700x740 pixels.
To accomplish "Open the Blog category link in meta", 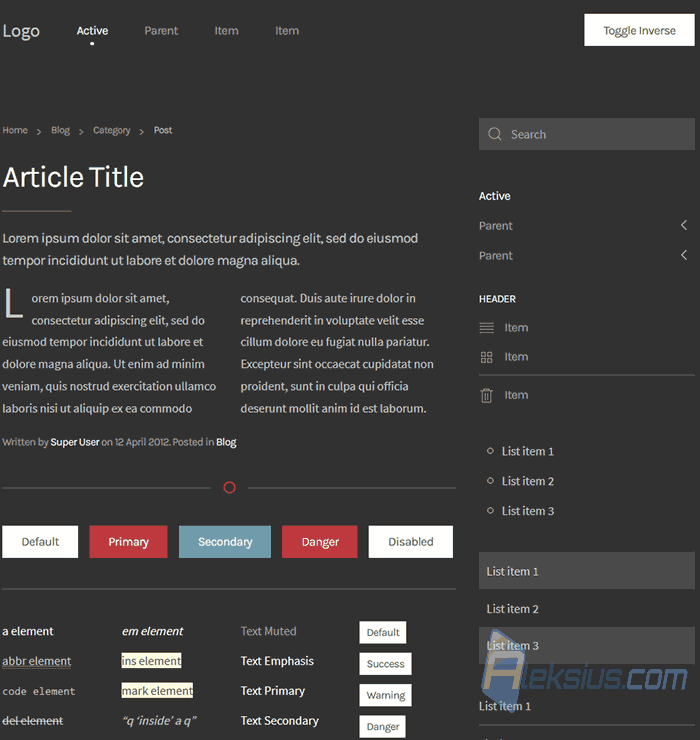I will point(226,442).
